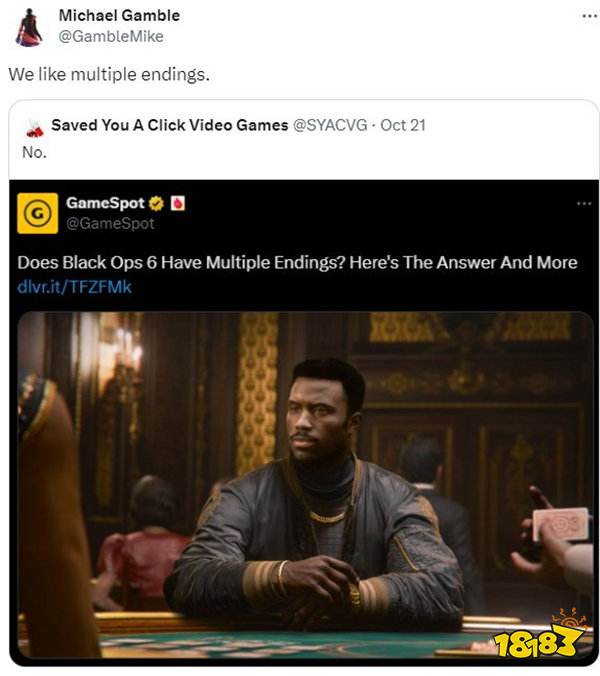
Task: Click GameSpot's gold verified badge
Action: [x=156, y=203]
